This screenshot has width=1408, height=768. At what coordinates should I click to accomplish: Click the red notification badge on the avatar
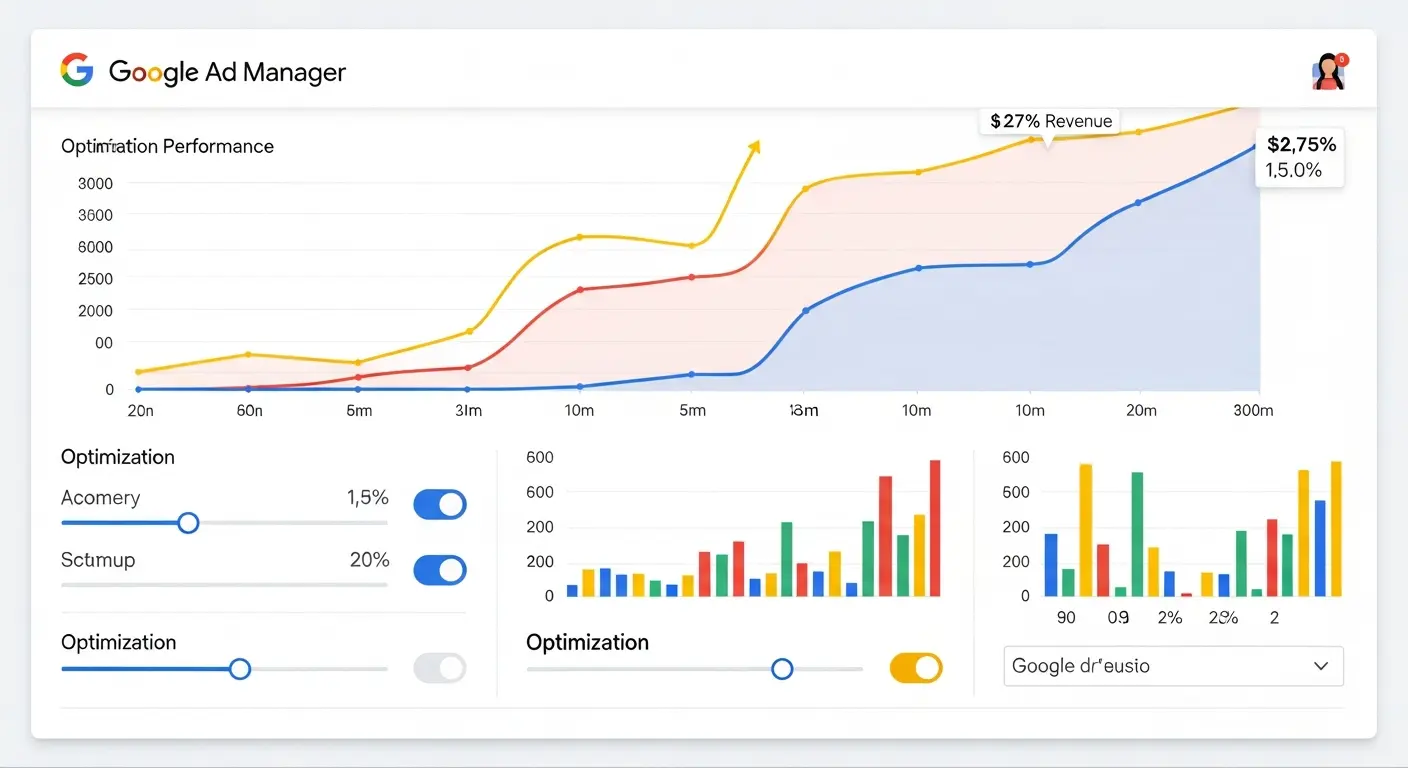(1342, 58)
